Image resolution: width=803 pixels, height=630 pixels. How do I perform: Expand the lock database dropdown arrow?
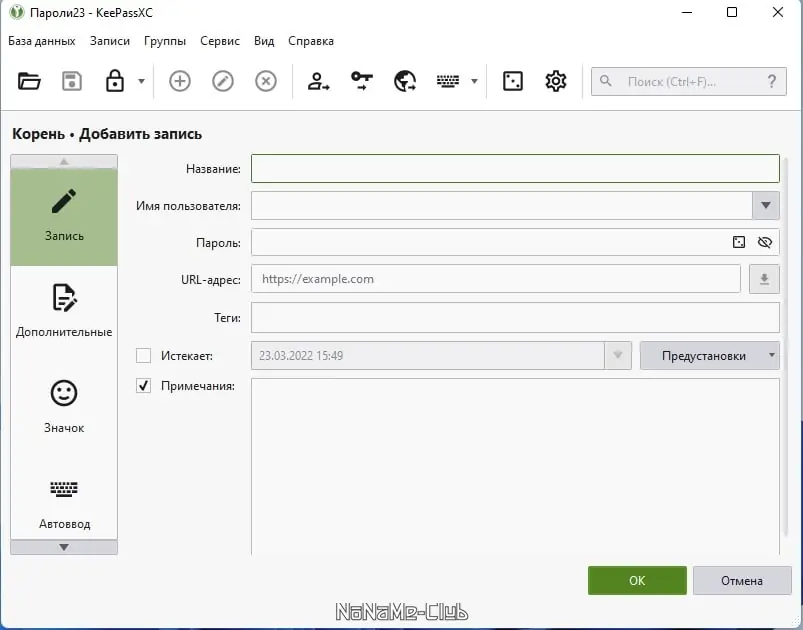click(141, 81)
